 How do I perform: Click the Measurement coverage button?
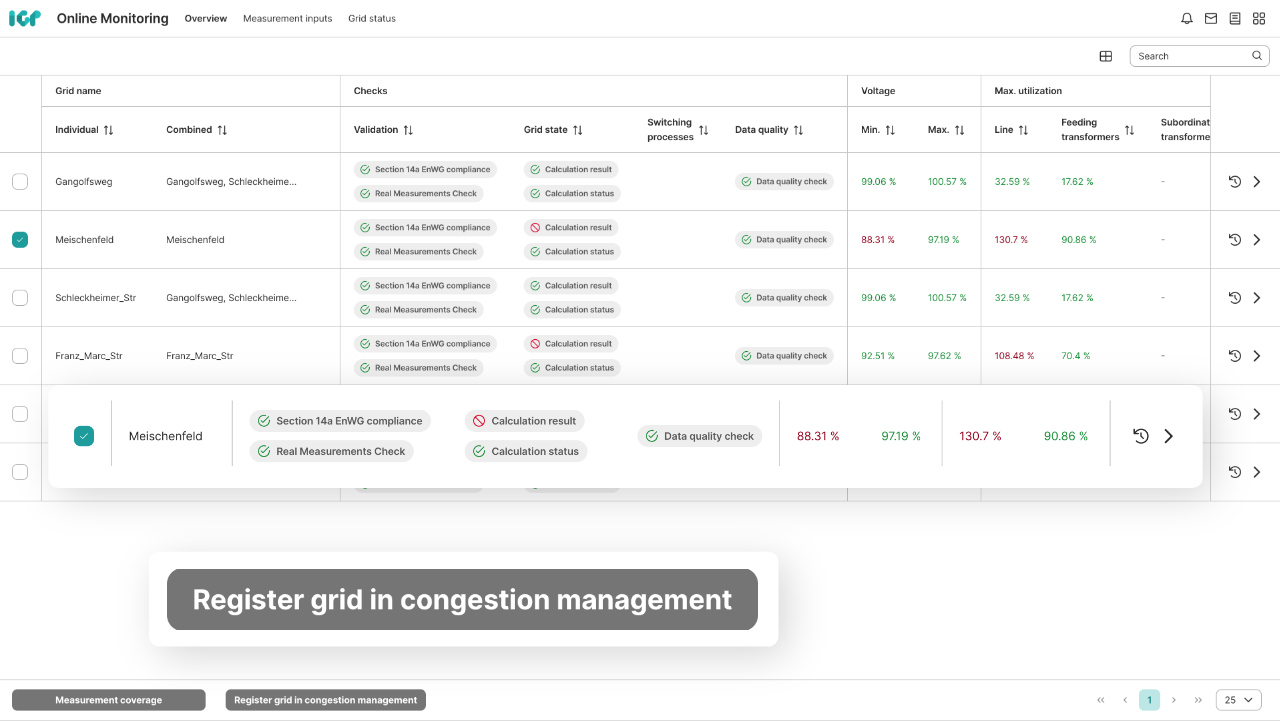coord(108,699)
